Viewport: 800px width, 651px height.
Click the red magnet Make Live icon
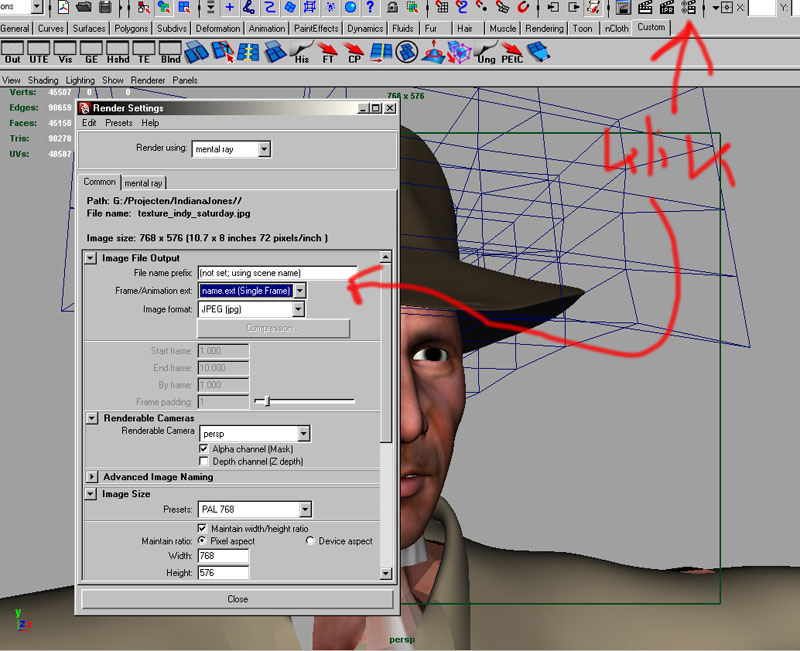(523, 7)
